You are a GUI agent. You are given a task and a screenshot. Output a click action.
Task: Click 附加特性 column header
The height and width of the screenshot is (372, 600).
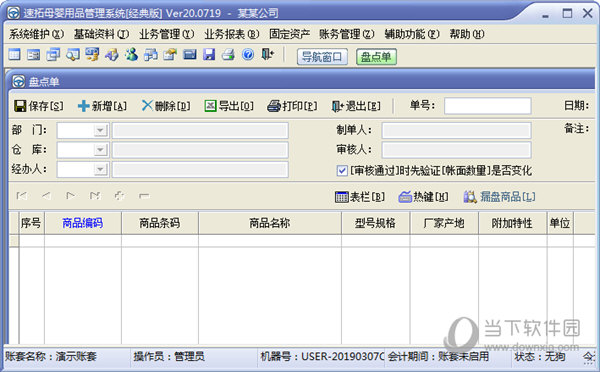513,223
